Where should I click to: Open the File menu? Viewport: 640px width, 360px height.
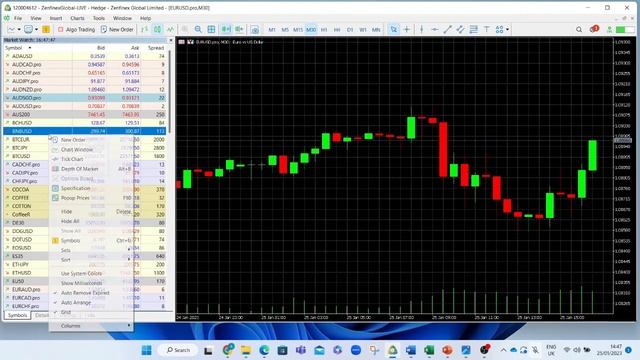pyautogui.click(x=18, y=18)
